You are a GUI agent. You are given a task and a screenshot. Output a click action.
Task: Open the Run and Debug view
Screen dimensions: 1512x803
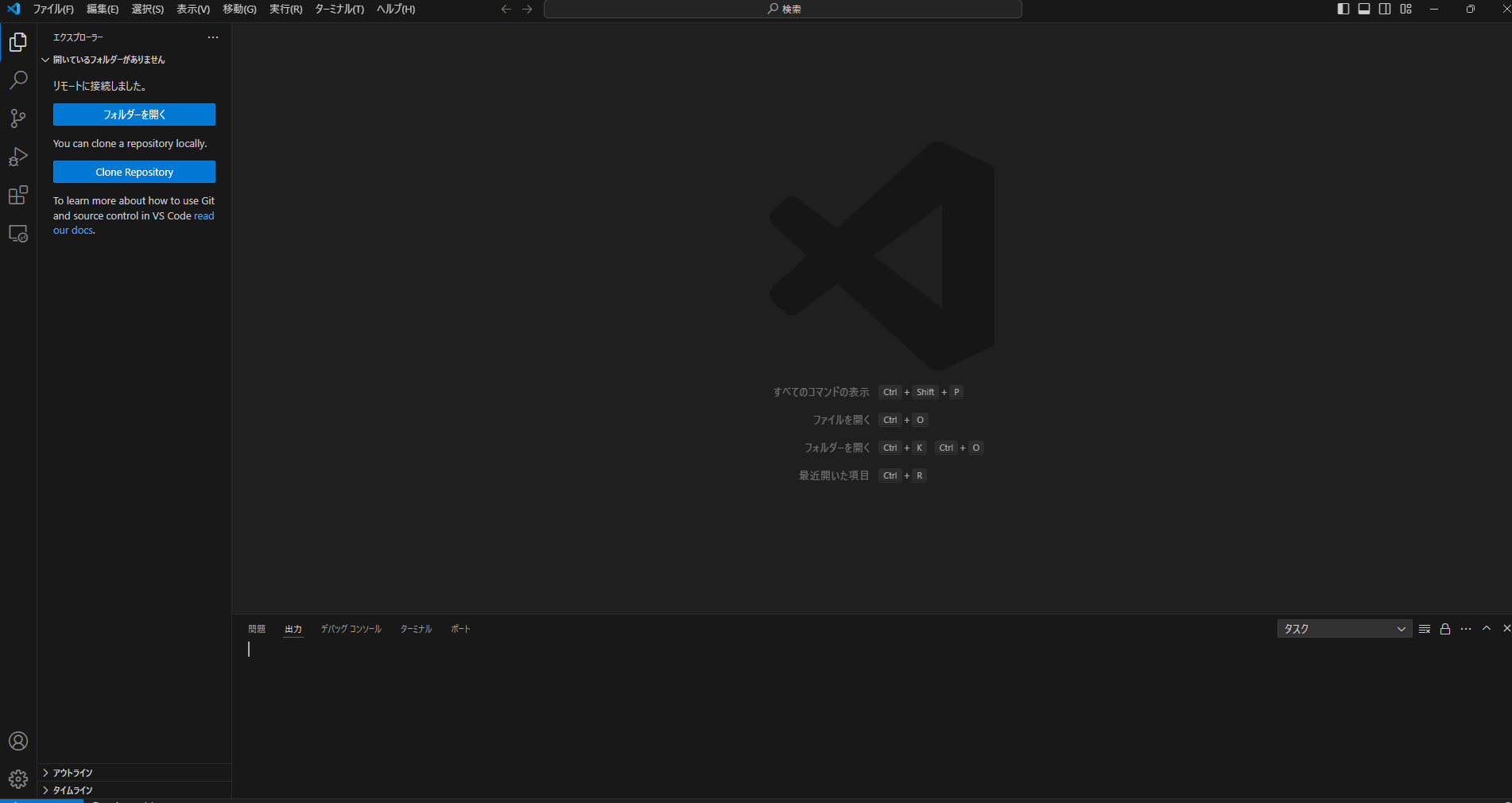(x=18, y=157)
